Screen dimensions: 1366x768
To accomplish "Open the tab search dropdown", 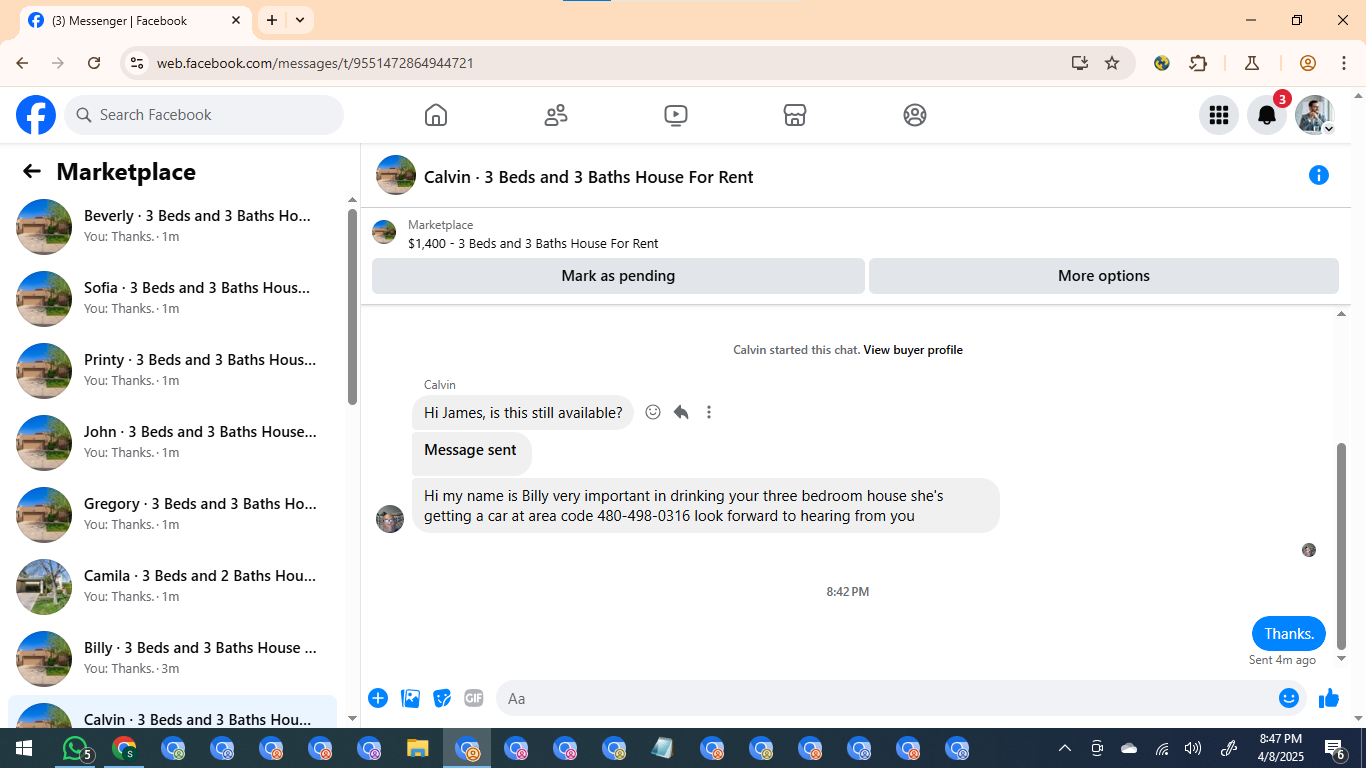I will click(300, 20).
